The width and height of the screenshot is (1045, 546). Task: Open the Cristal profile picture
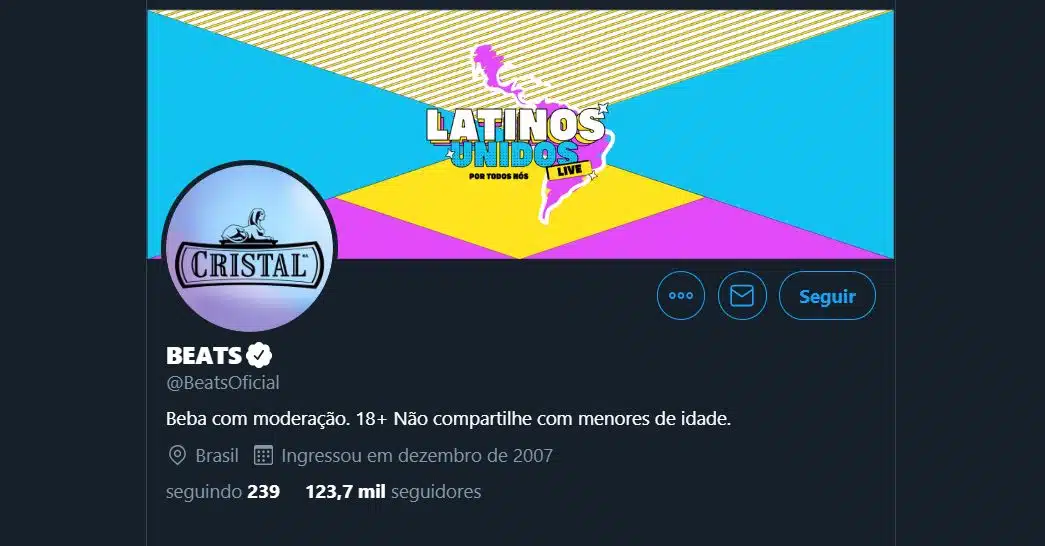249,247
